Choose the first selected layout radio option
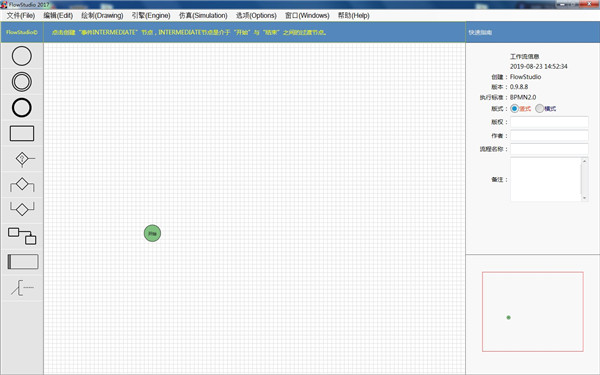 pos(515,109)
